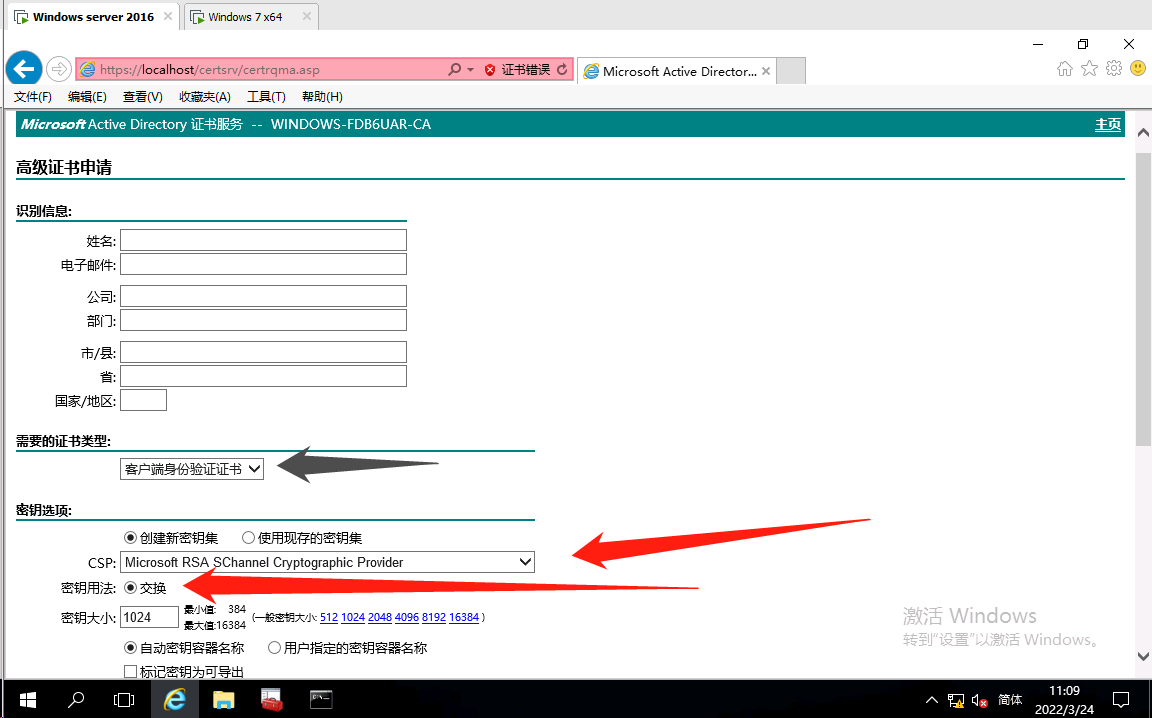Select 创建新密钥集 radio button
Screen dimensions: 1152x718
click(130, 538)
